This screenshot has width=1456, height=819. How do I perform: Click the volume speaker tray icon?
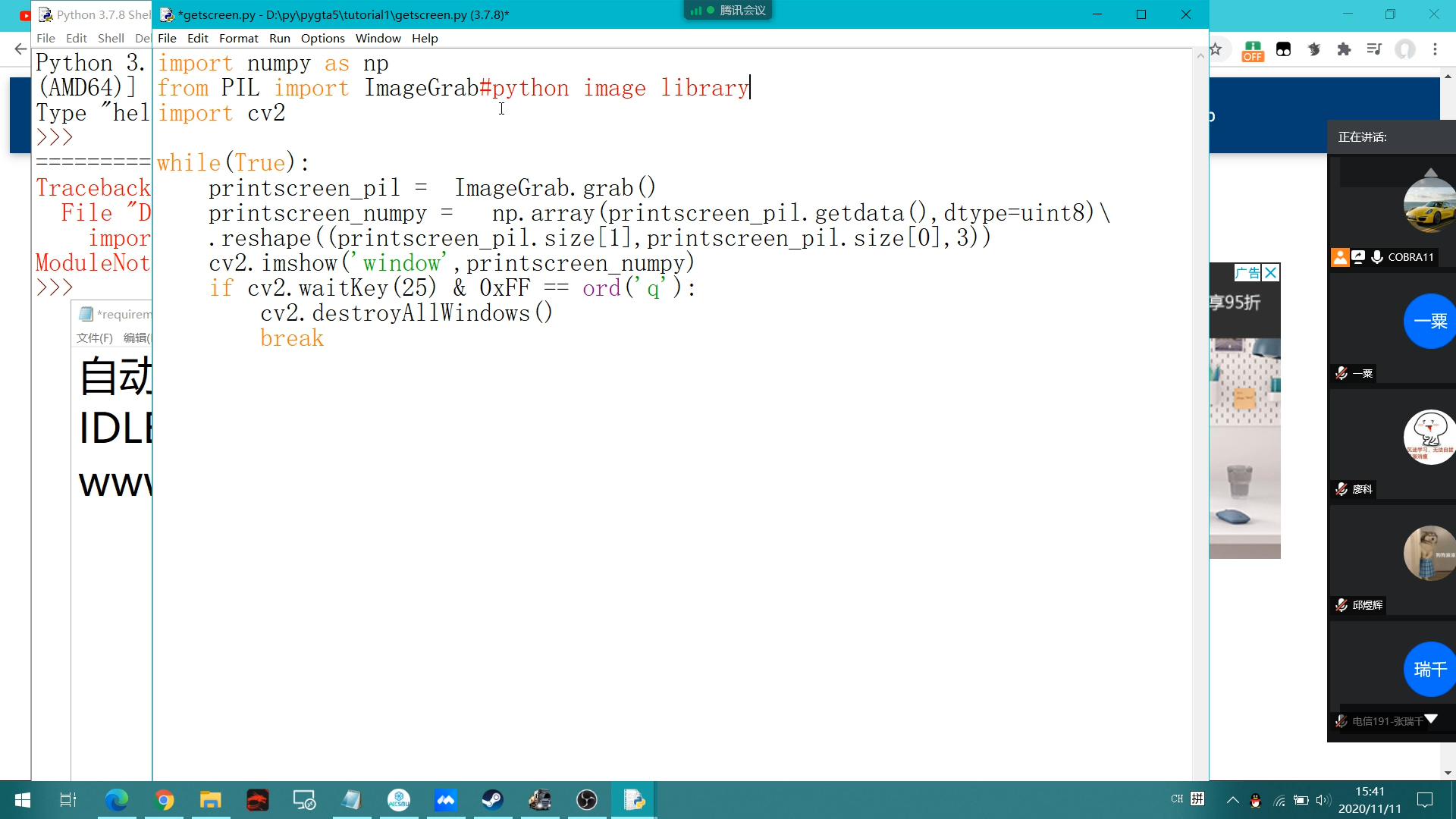1323,800
